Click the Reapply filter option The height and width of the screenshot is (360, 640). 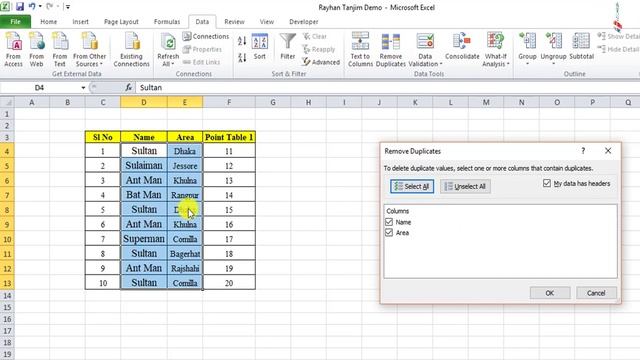(319, 49)
